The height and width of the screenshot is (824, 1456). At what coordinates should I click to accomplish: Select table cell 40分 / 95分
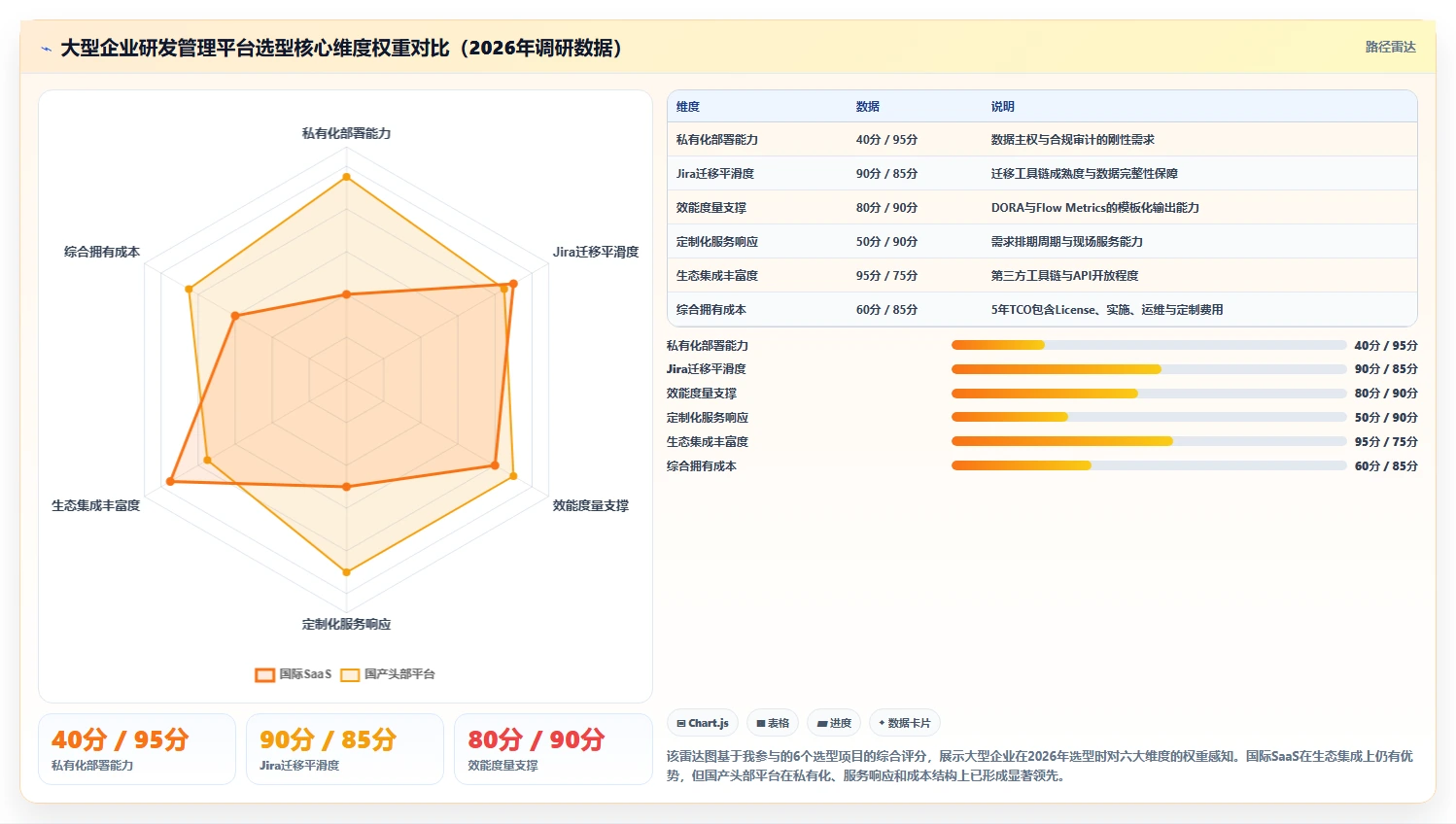(x=886, y=140)
